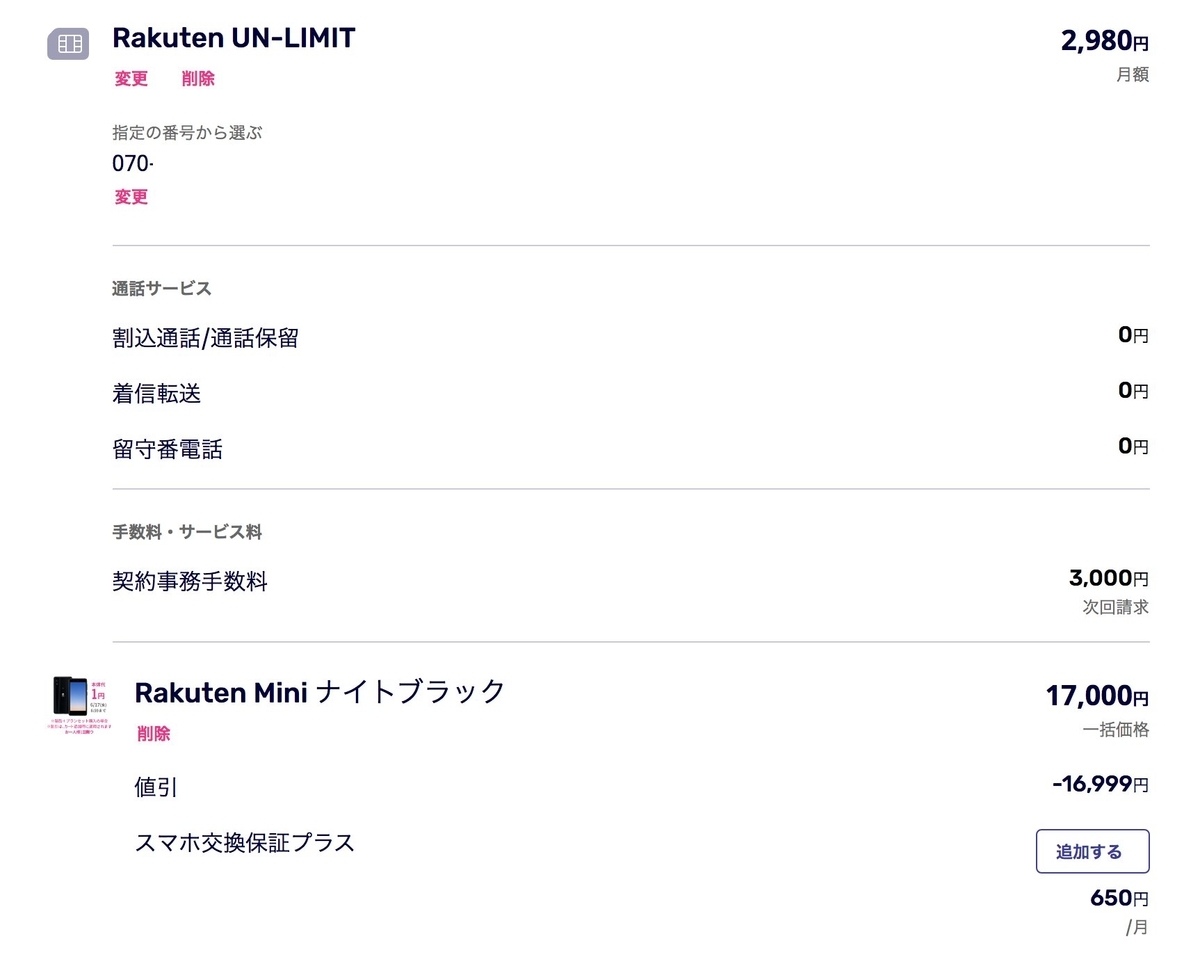
Task: Remove Rakuten Mini with its 削除 link
Action: 154,734
